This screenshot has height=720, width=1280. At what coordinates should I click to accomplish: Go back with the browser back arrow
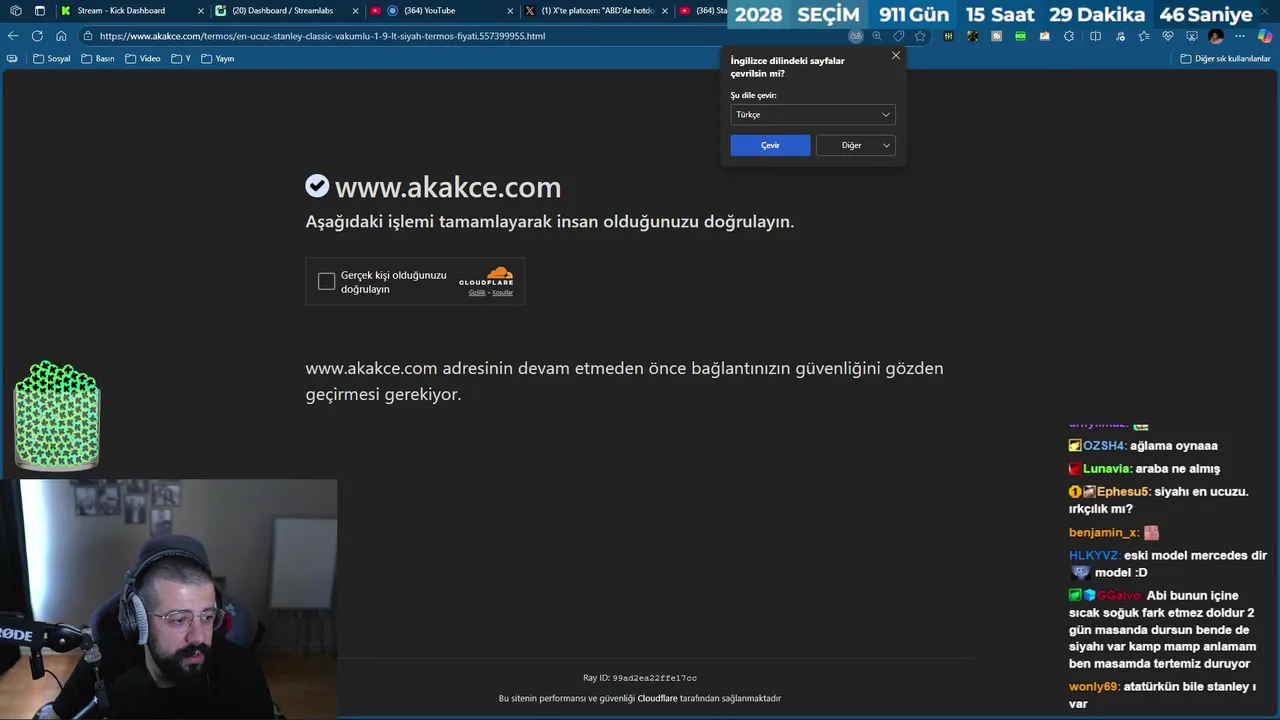[x=13, y=36]
